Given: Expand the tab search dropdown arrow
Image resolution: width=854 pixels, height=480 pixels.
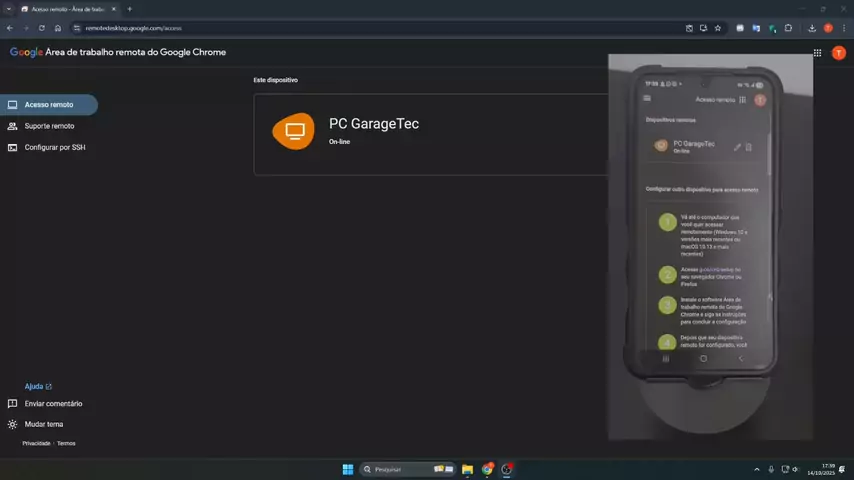Looking at the screenshot, I should pyautogui.click(x=8, y=9).
